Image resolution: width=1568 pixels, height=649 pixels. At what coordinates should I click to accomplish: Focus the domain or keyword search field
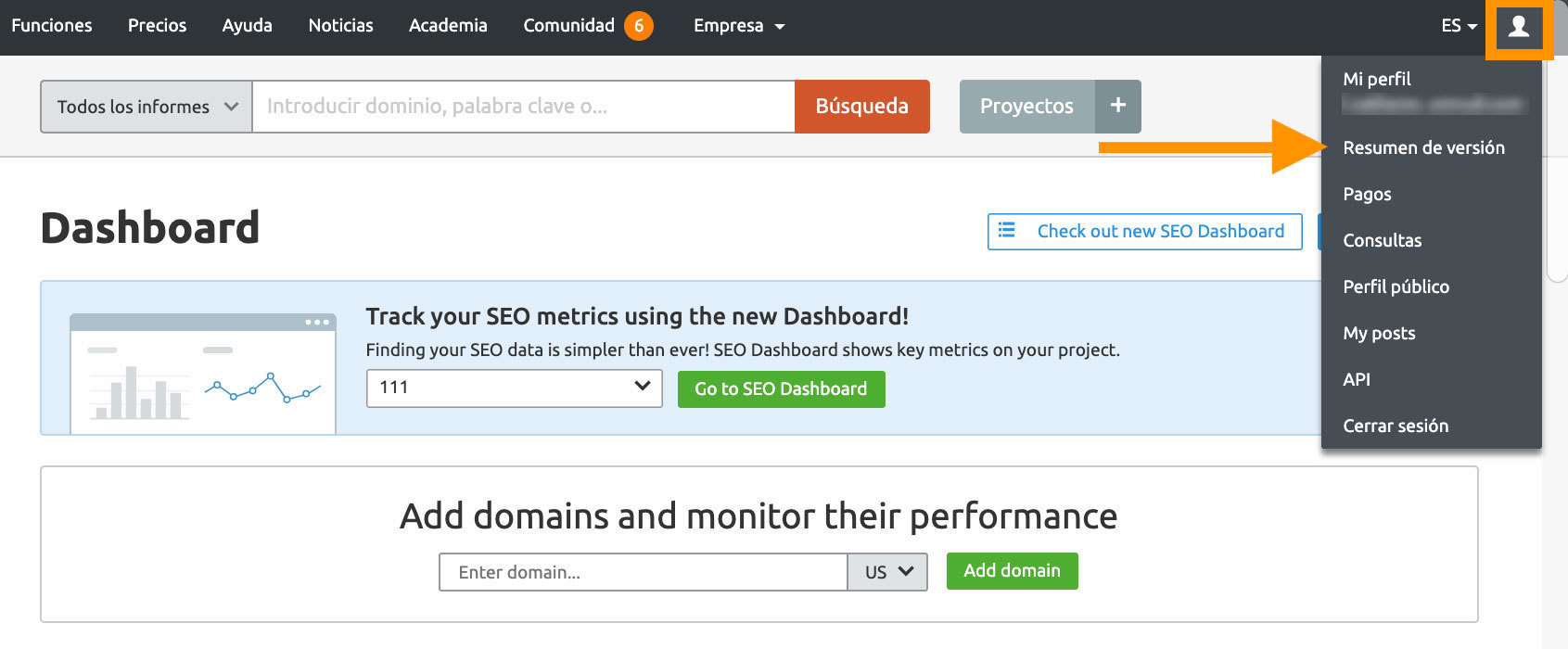[523, 107]
